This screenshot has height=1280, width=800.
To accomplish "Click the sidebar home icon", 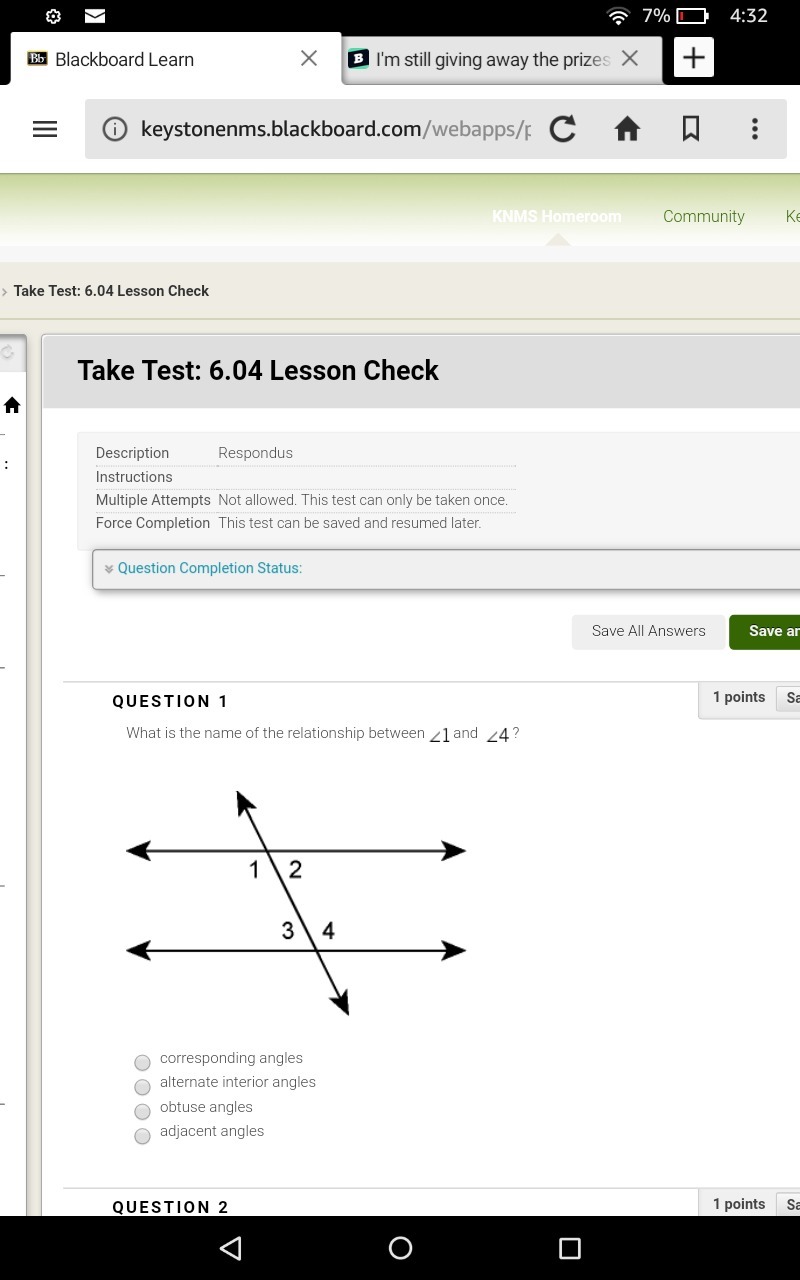I will [x=12, y=405].
